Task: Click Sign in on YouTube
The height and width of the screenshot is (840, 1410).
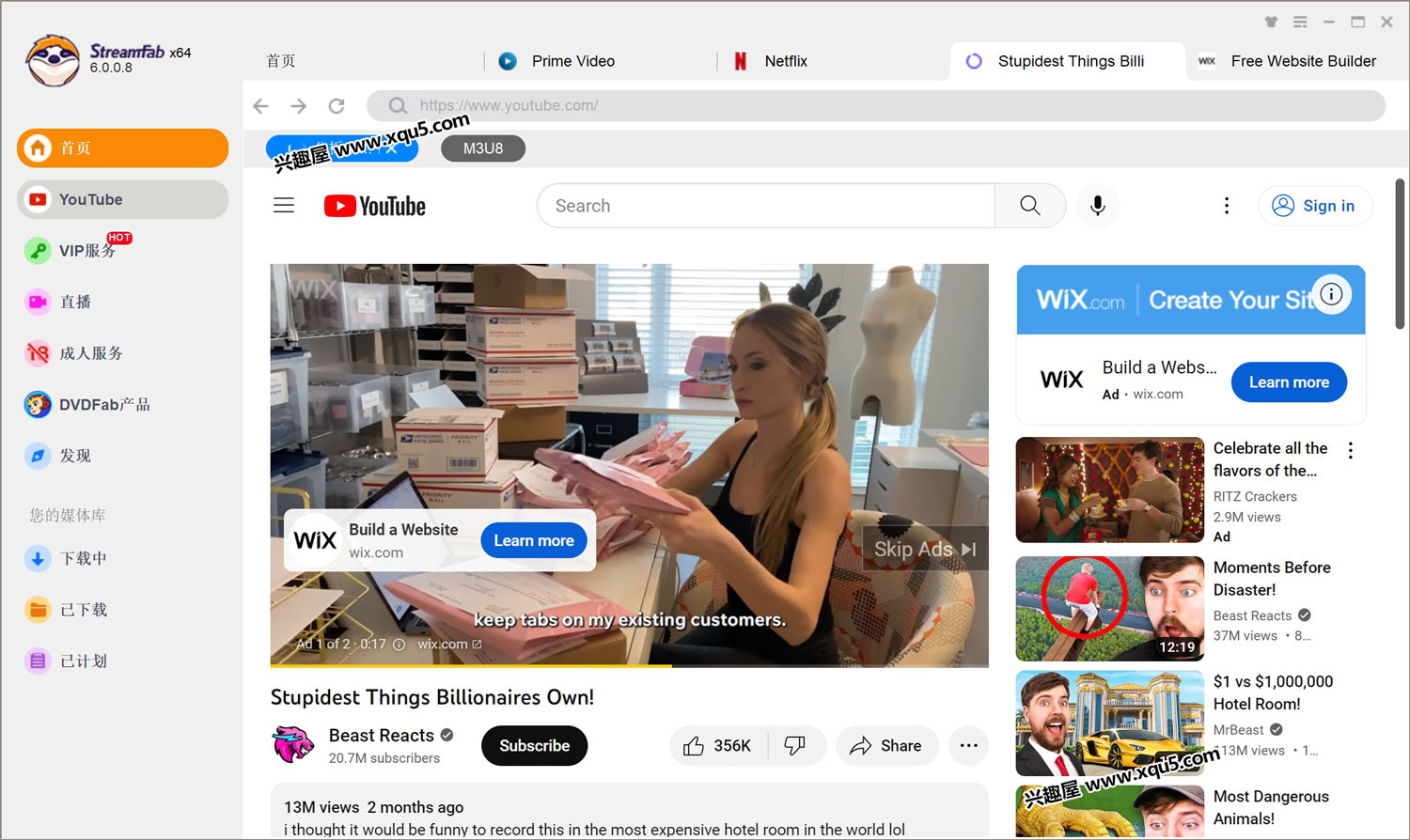Action: pos(1314,206)
